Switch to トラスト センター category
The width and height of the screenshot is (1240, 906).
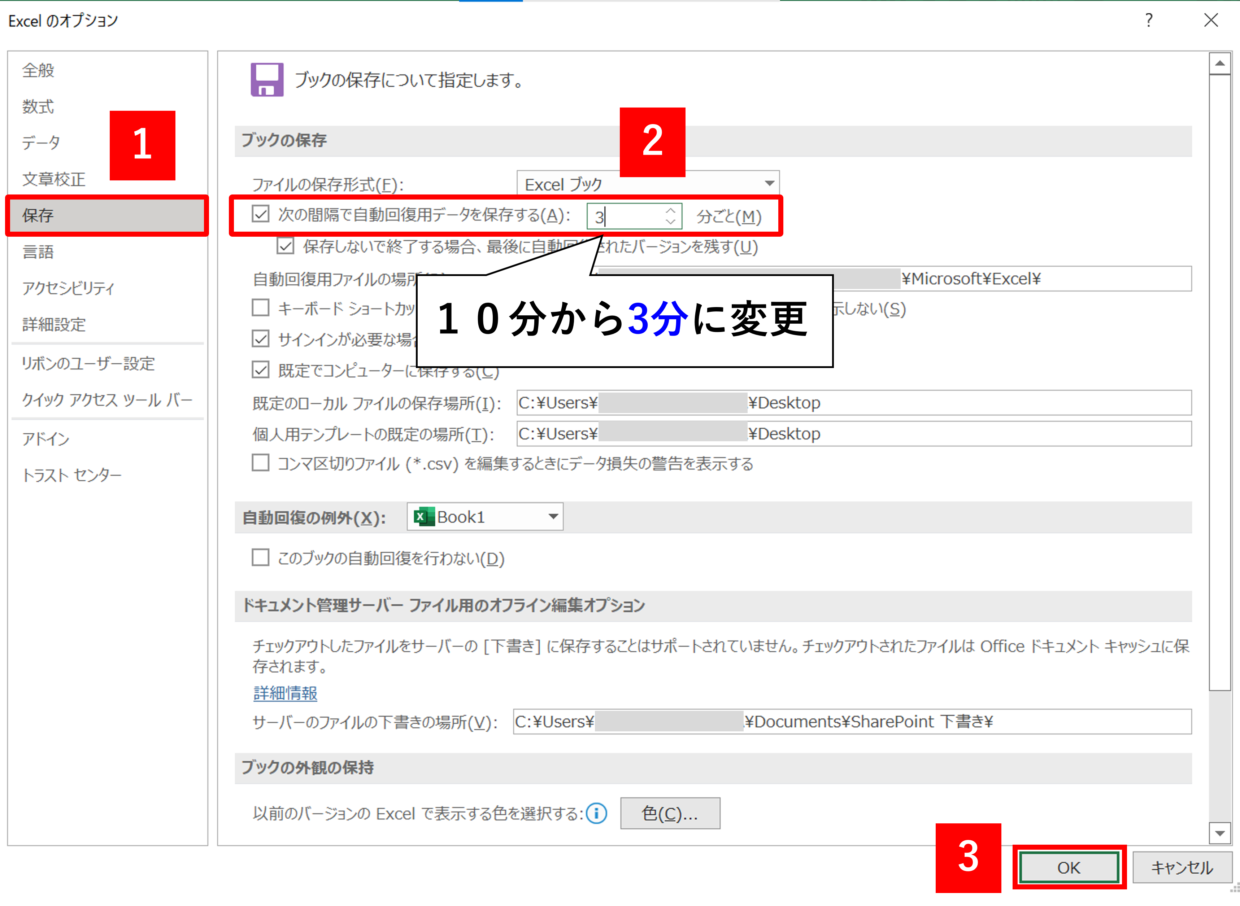72,475
